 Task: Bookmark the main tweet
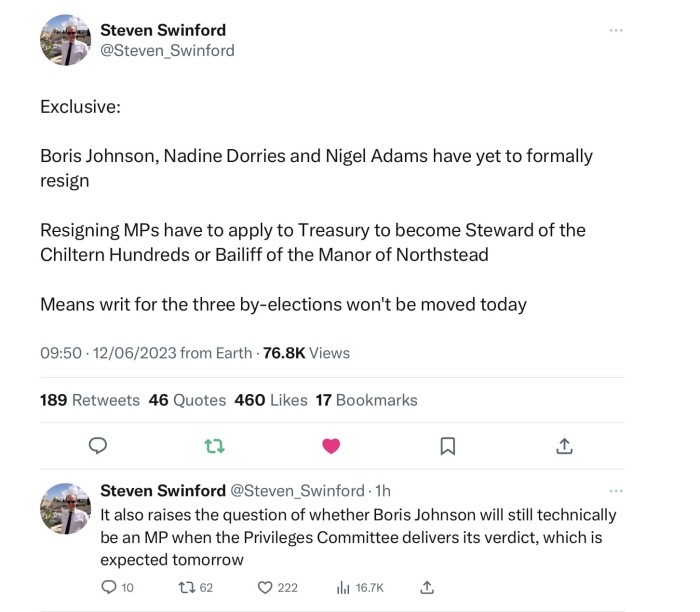(448, 445)
